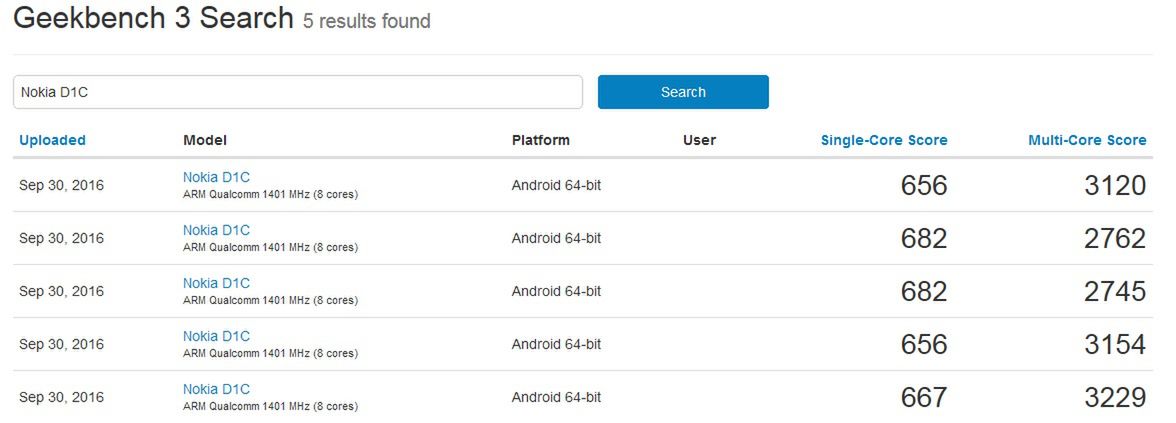Image resolution: width=1176 pixels, height=423 pixels.
Task: Click the Platform column header
Action: 540,140
